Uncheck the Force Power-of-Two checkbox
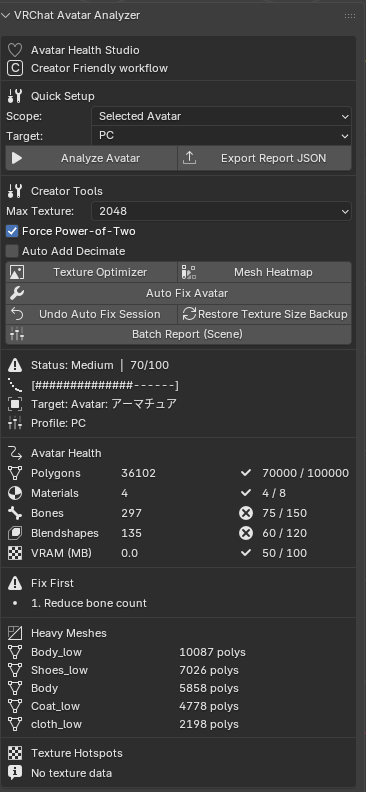 pos(12,231)
